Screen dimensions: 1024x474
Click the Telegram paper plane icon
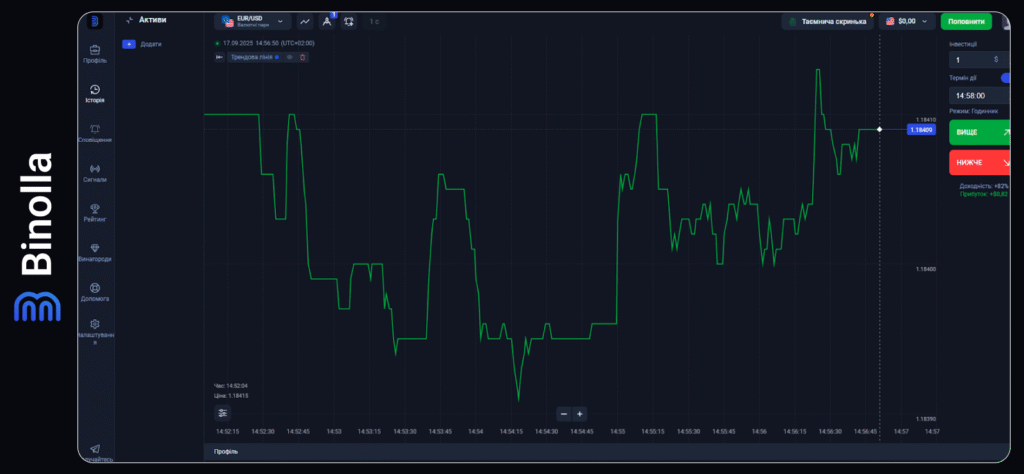tap(95, 450)
